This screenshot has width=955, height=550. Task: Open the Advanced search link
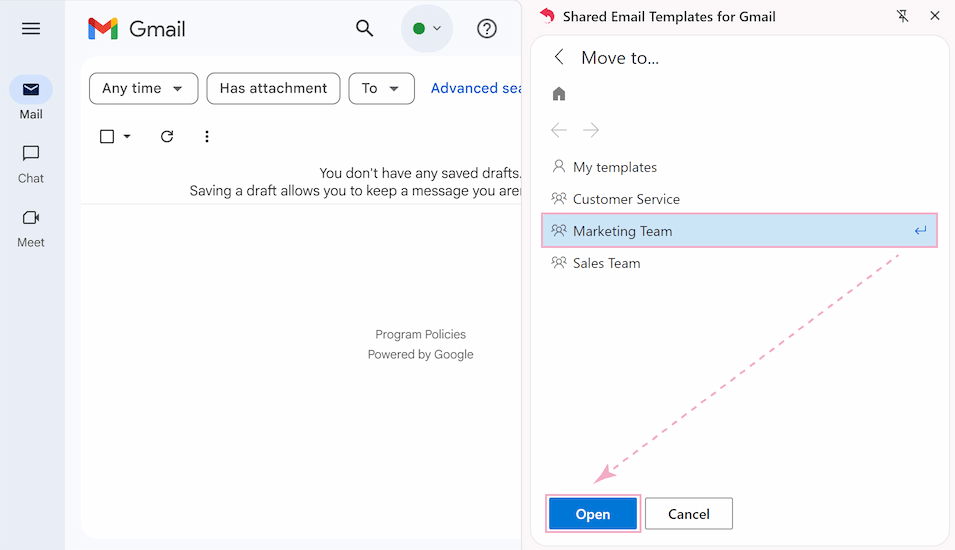coord(476,88)
